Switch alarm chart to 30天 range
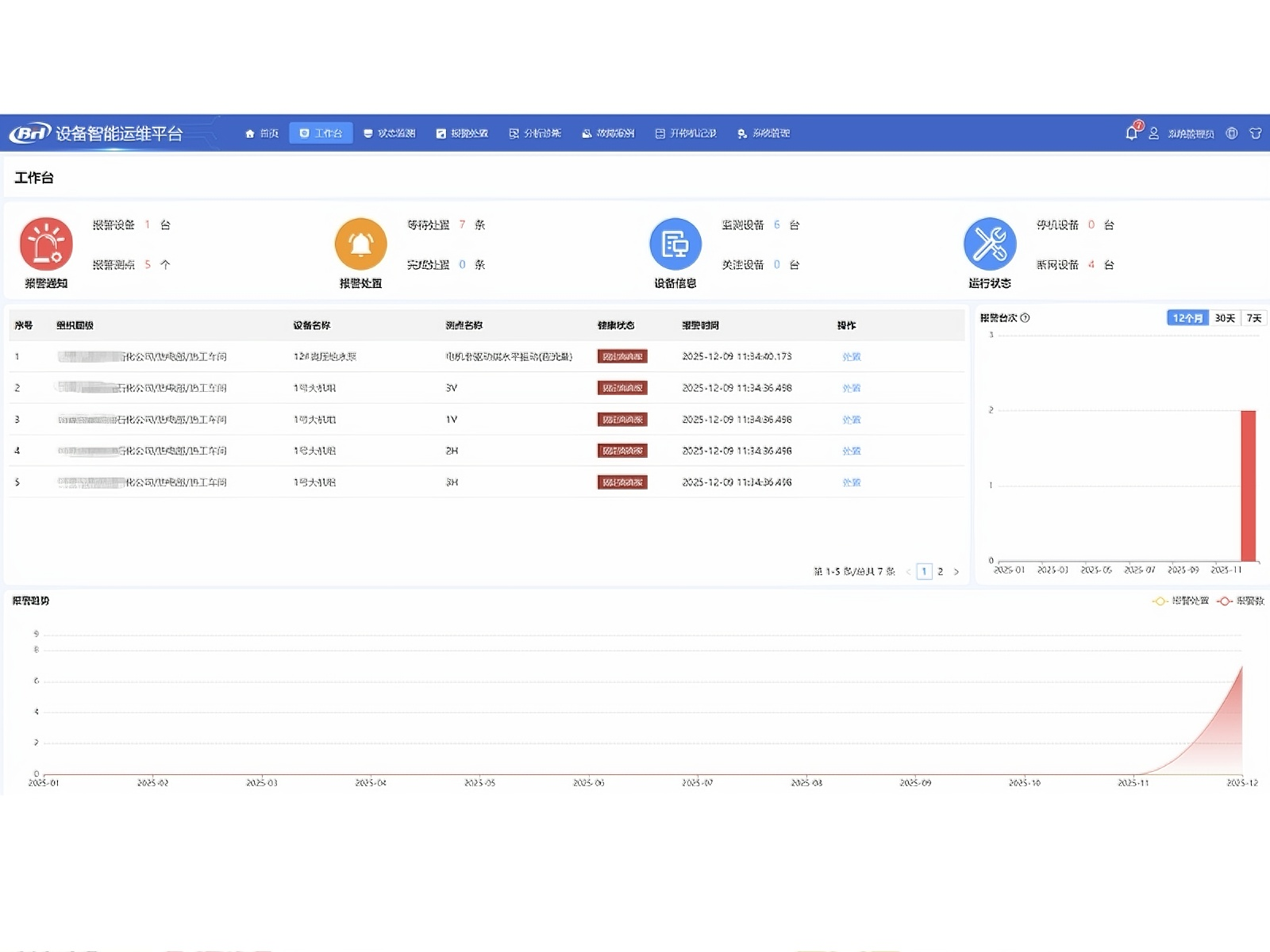The height and width of the screenshot is (952, 1270). click(1225, 318)
